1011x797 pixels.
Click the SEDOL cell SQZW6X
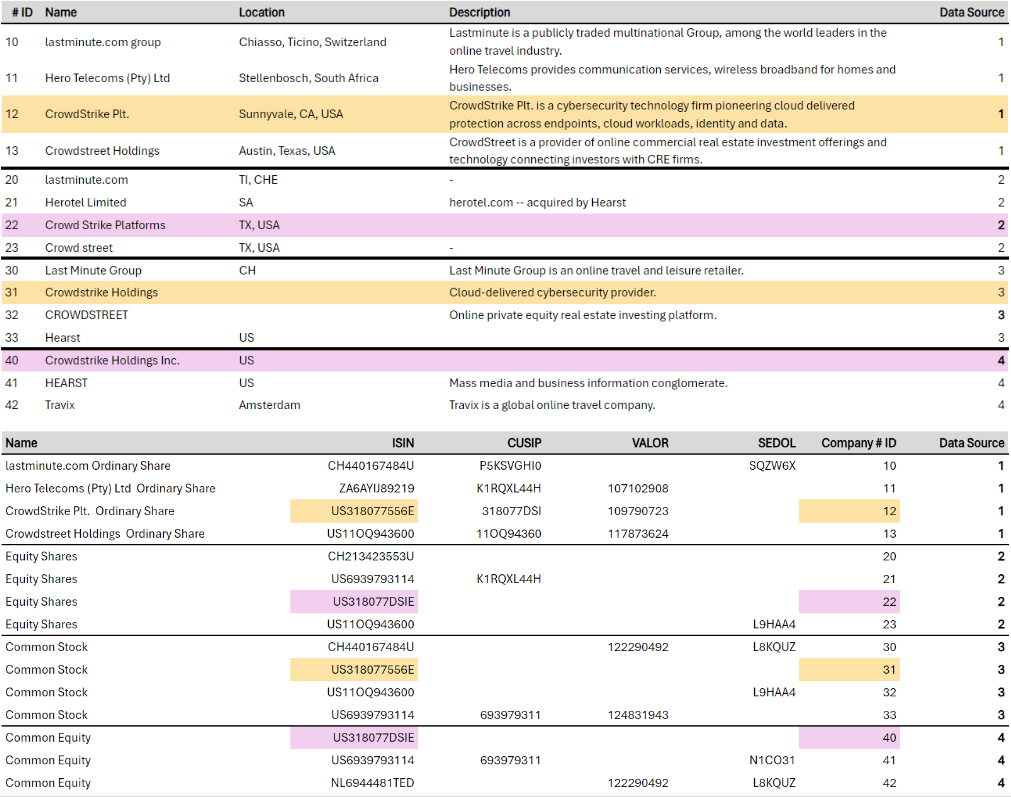tap(772, 466)
